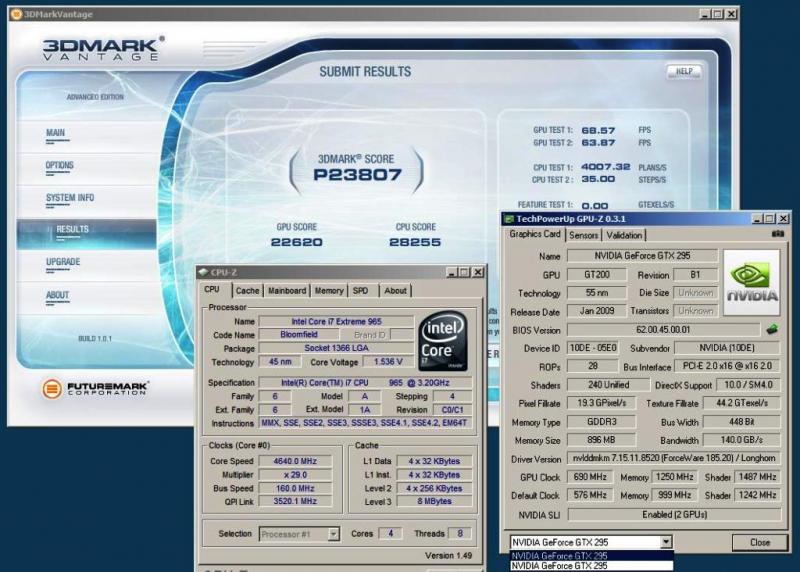Click the Bus Speed value 160.0 MHz
The width and height of the screenshot is (800, 572).
pos(295,488)
